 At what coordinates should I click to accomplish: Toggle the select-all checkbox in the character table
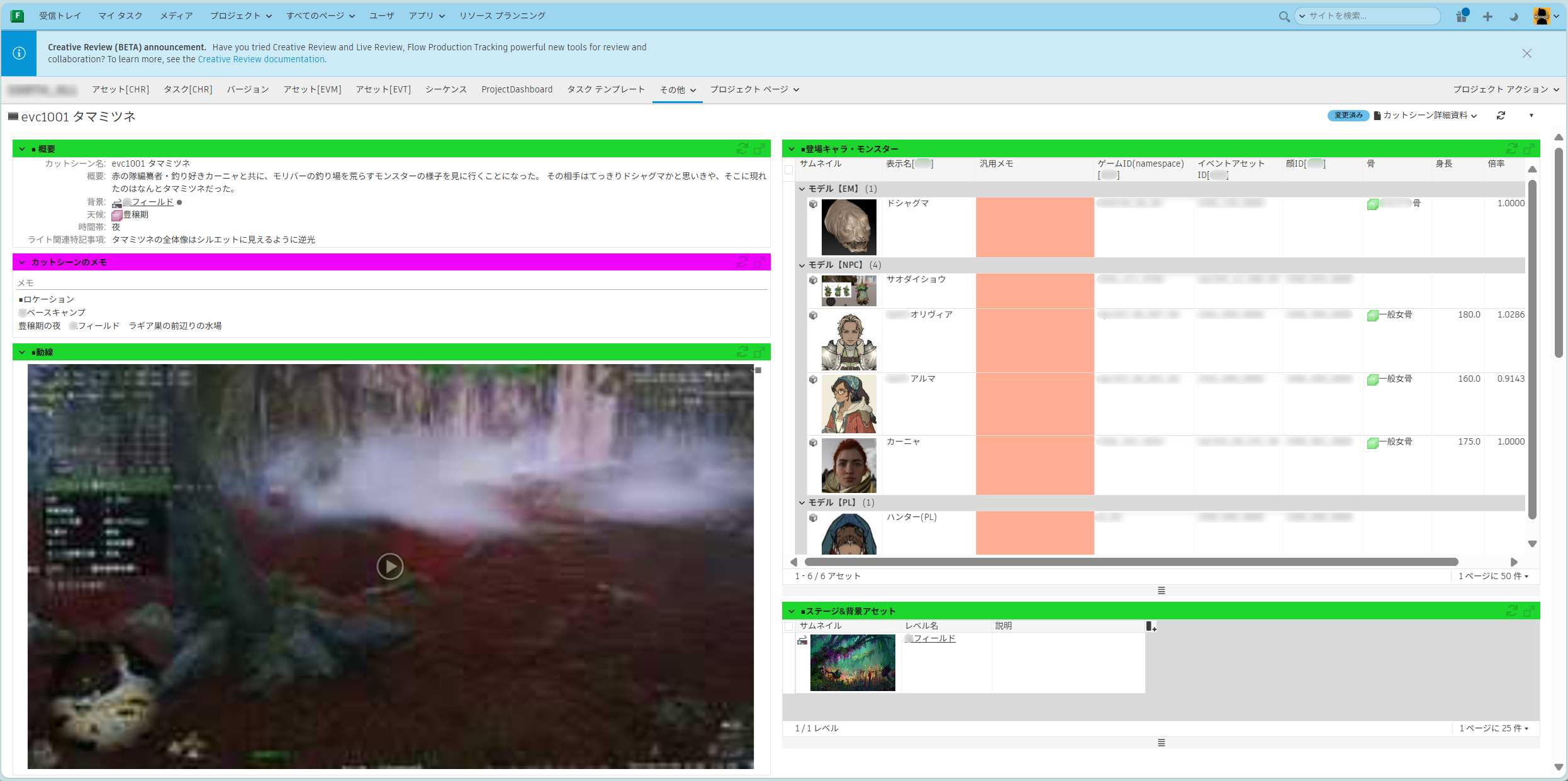(x=788, y=170)
